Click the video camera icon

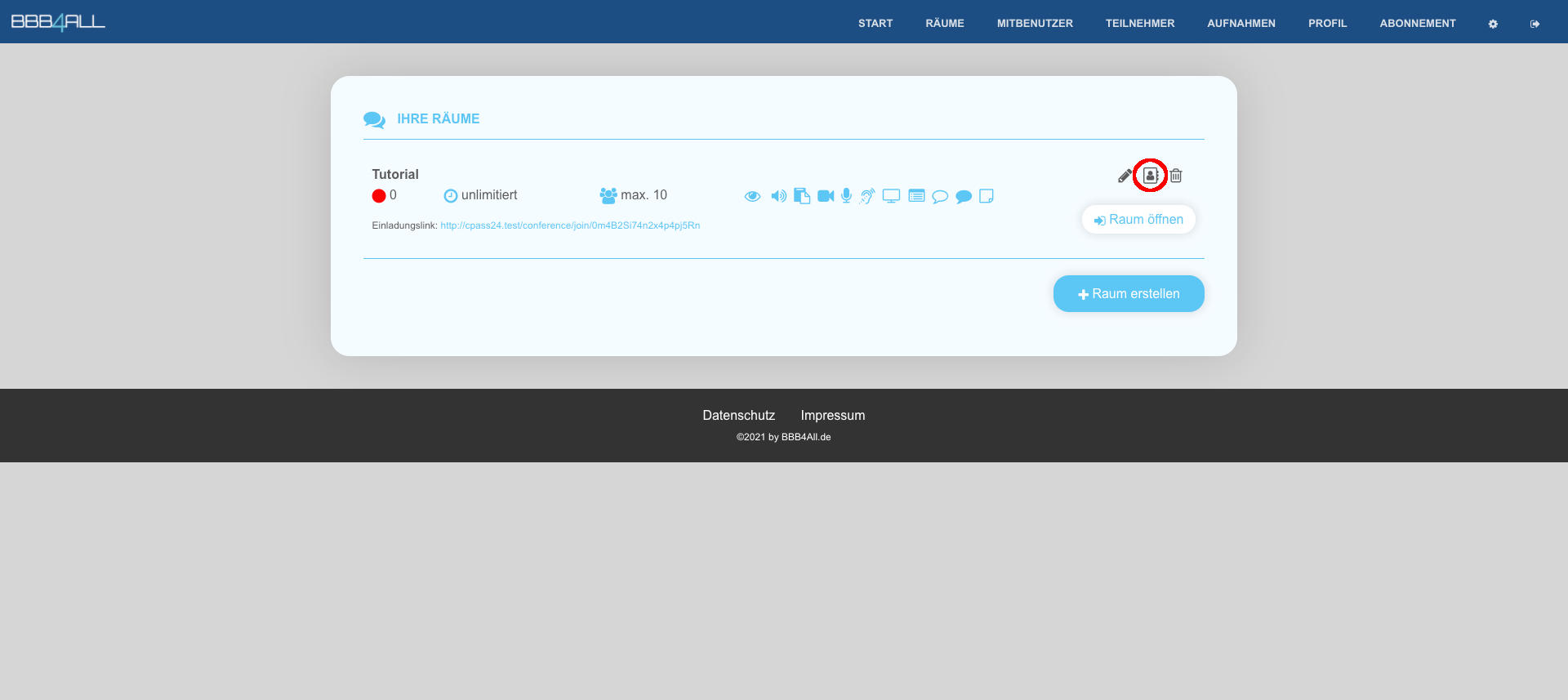pos(826,196)
